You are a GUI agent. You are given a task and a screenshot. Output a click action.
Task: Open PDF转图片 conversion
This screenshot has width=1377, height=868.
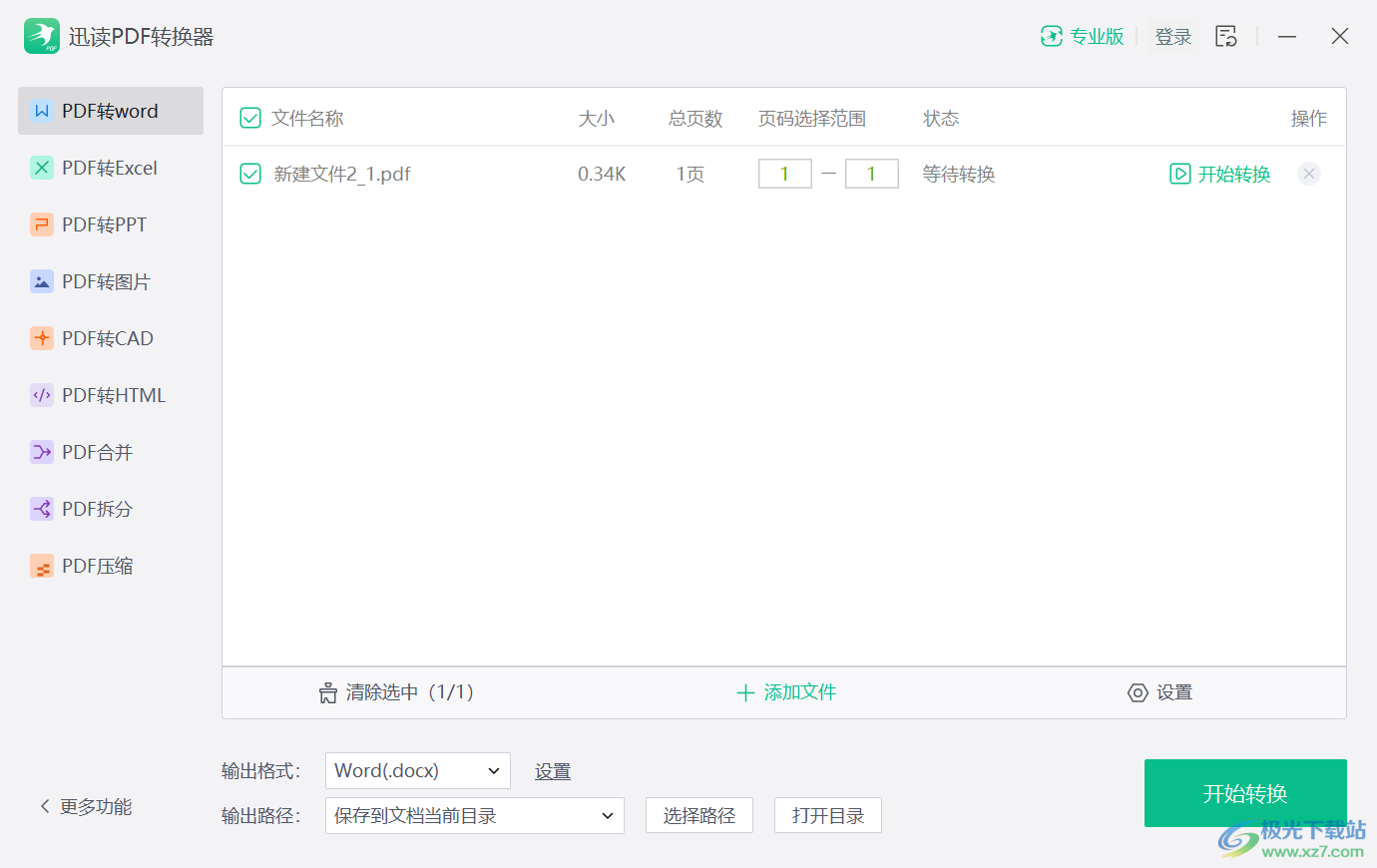tap(111, 281)
